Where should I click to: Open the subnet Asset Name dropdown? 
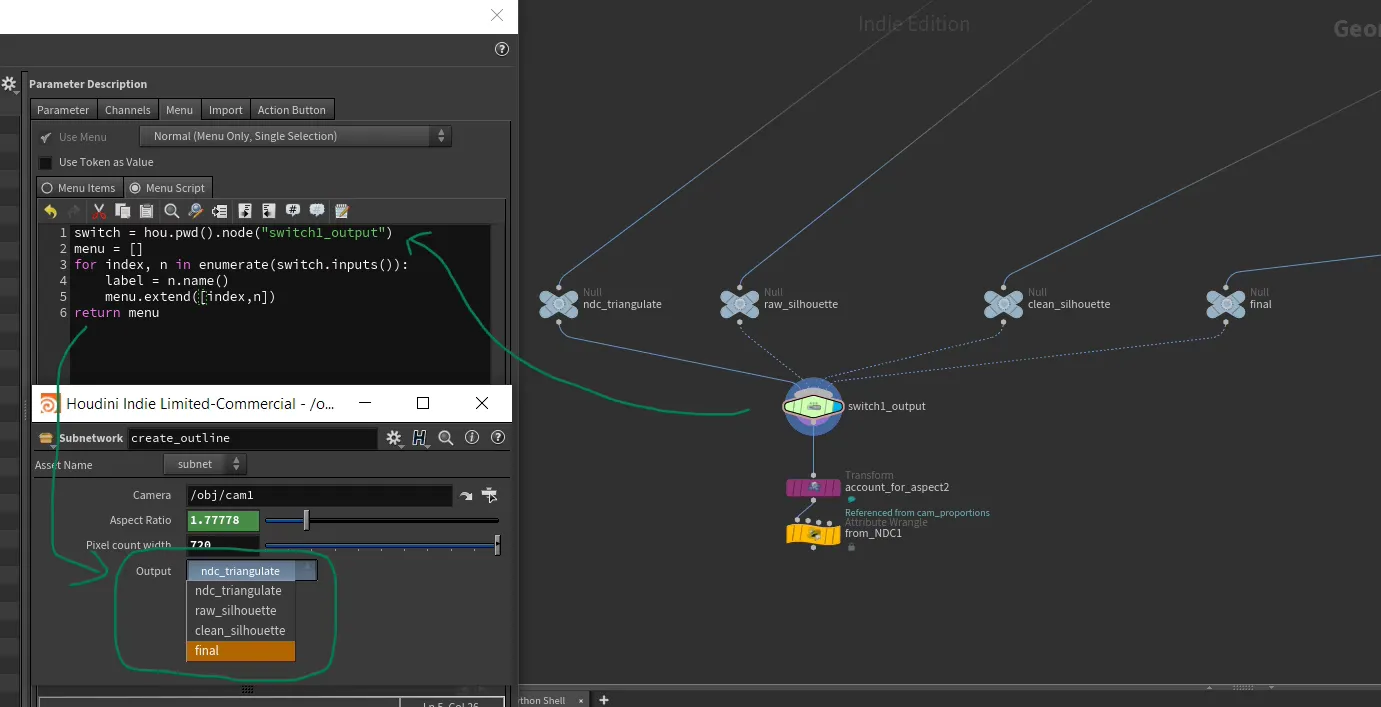tap(204, 464)
